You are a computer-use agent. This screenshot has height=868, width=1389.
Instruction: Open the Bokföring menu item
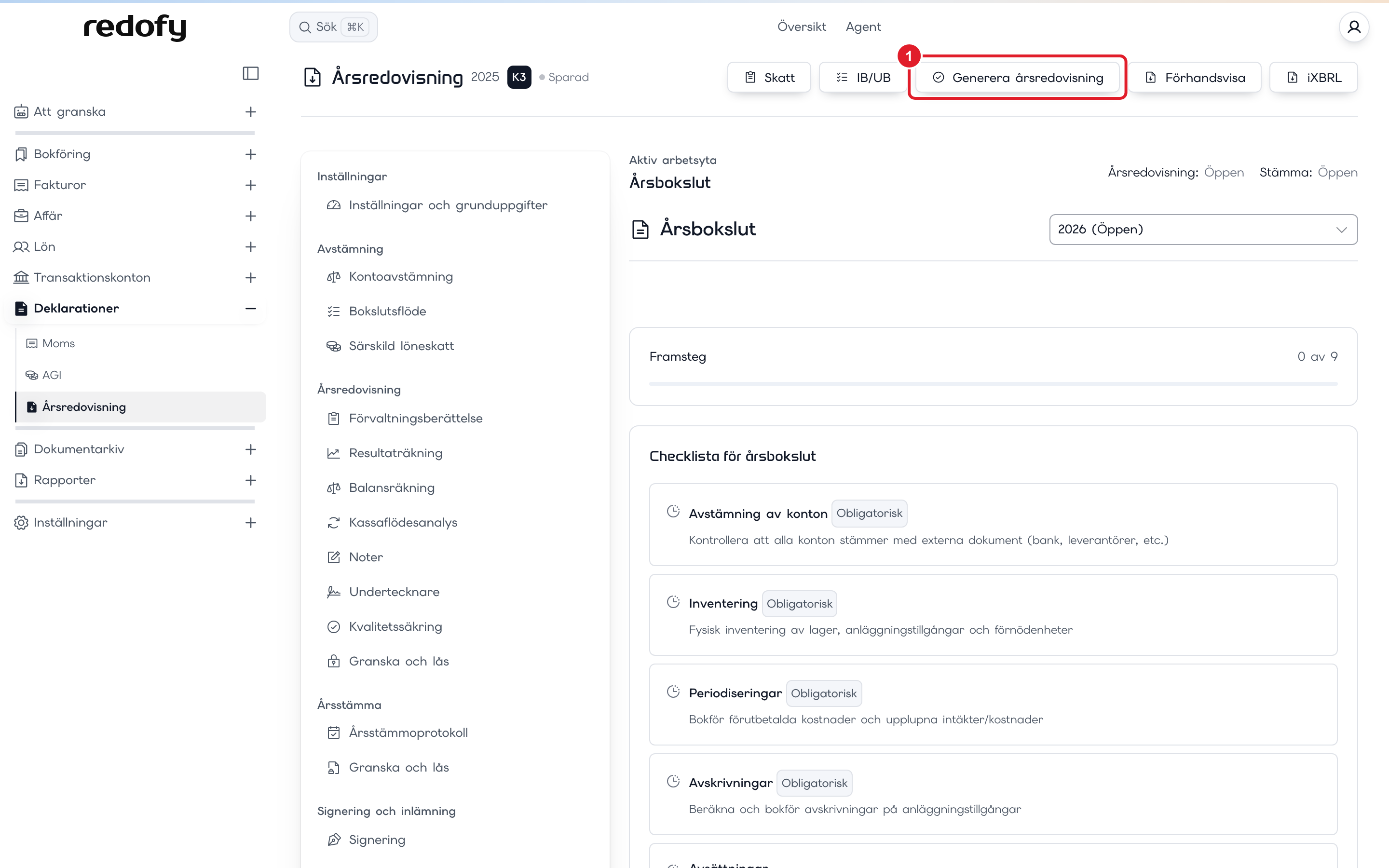pyautogui.click(x=61, y=154)
